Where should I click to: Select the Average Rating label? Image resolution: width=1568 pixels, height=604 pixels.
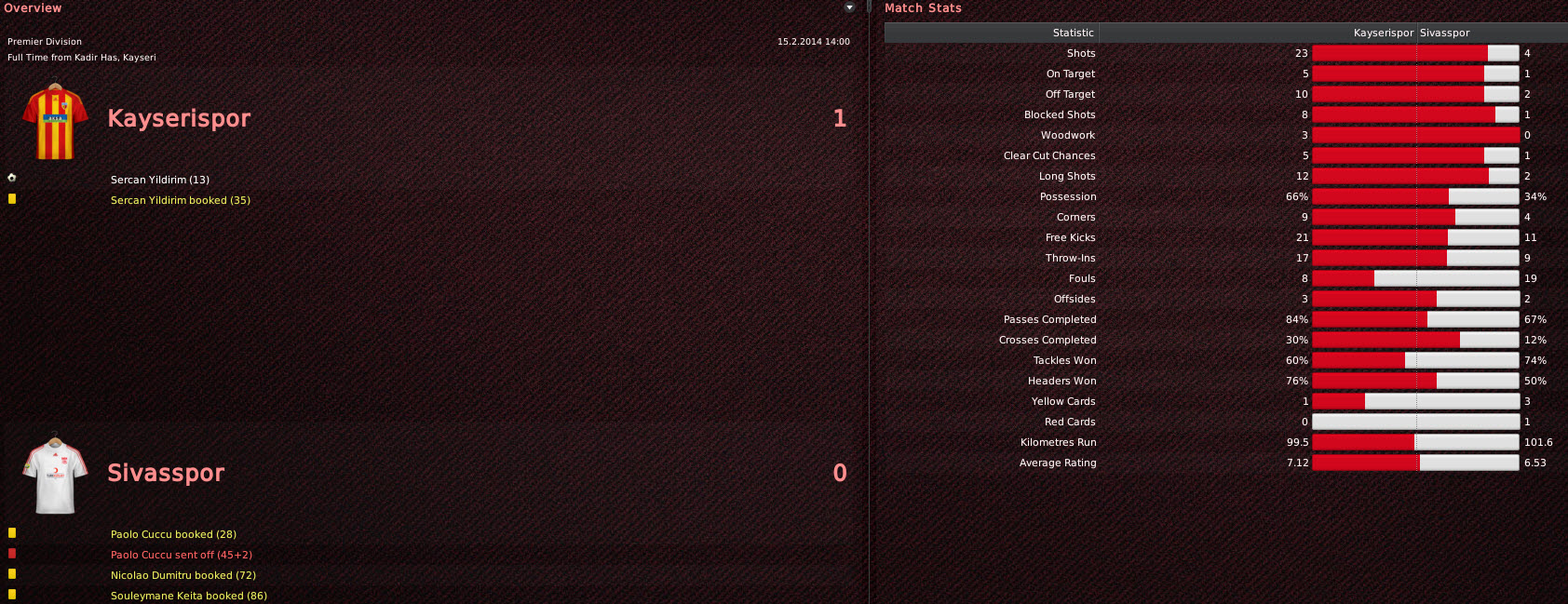1058,463
